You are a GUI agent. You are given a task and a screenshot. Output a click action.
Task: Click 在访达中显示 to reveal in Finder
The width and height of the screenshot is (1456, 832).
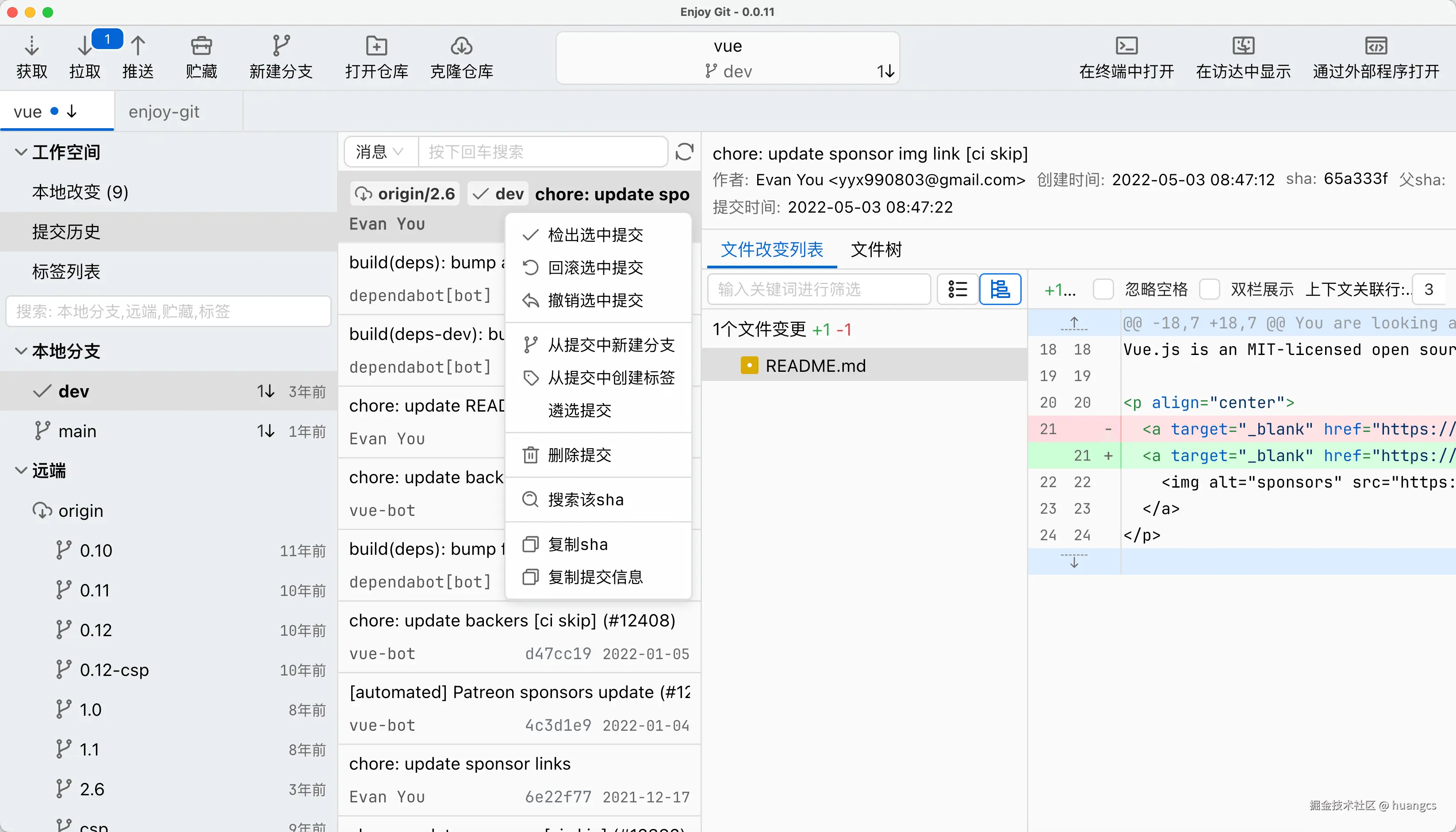tap(1243, 55)
